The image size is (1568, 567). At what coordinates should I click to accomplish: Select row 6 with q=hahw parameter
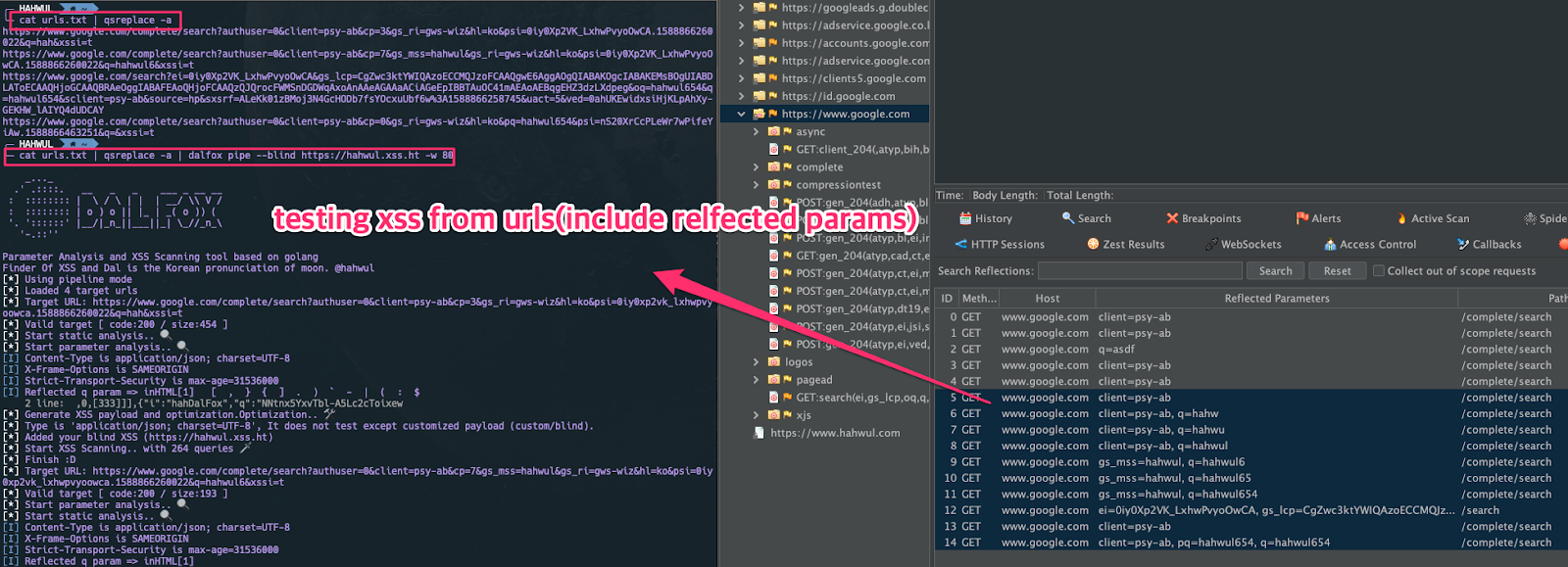pyautogui.click(x=1252, y=413)
